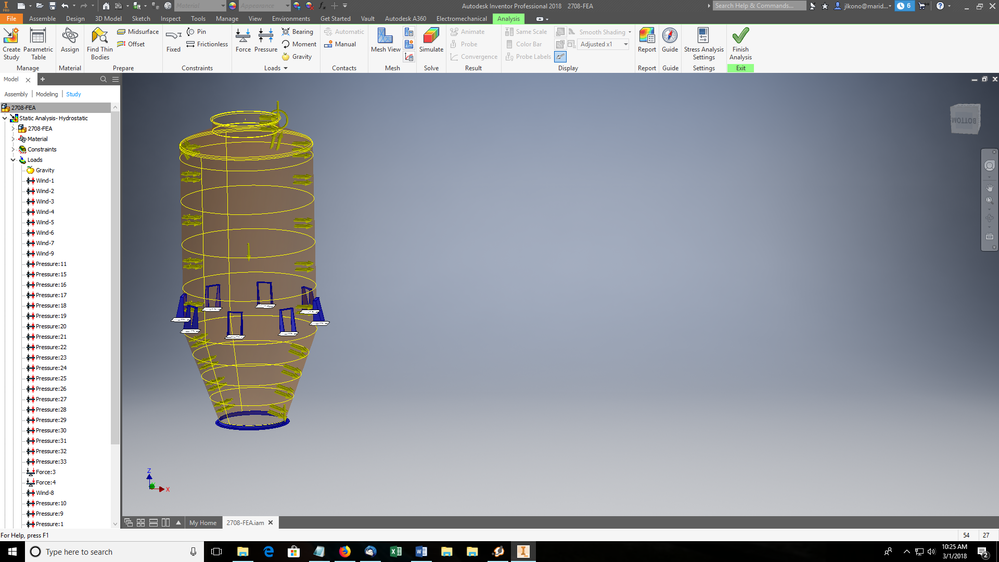Add a Frictionless constraint
The image size is (999, 562).
207,44
